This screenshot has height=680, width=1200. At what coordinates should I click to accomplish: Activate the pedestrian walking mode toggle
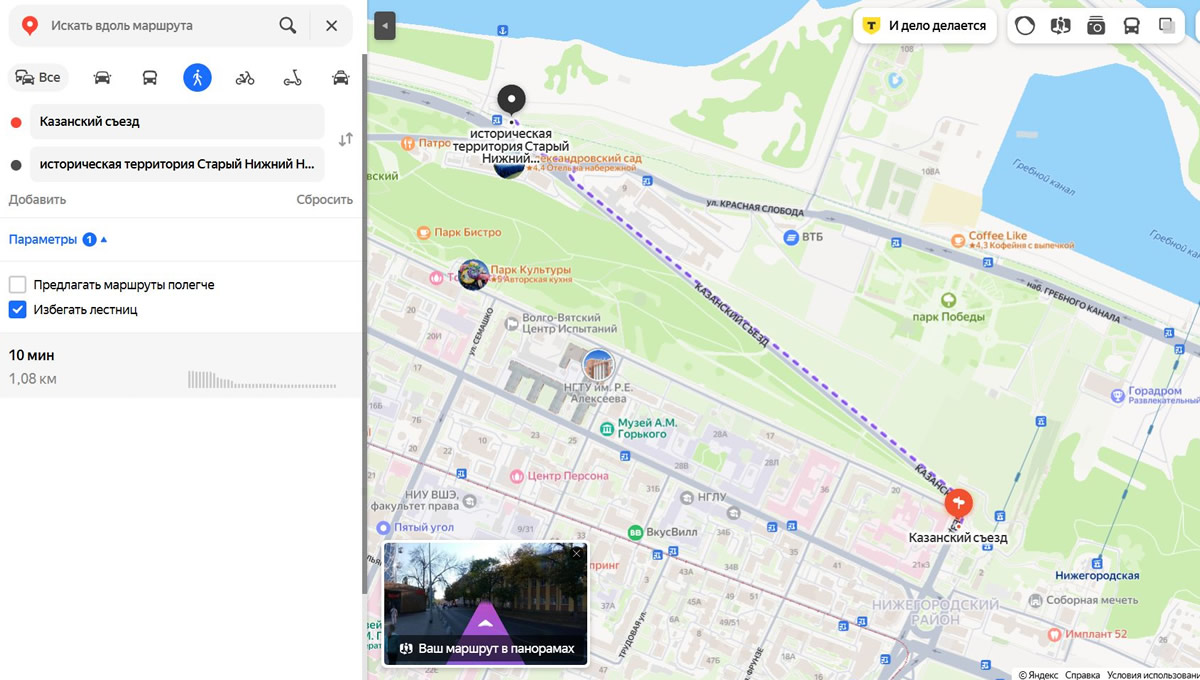tap(197, 78)
